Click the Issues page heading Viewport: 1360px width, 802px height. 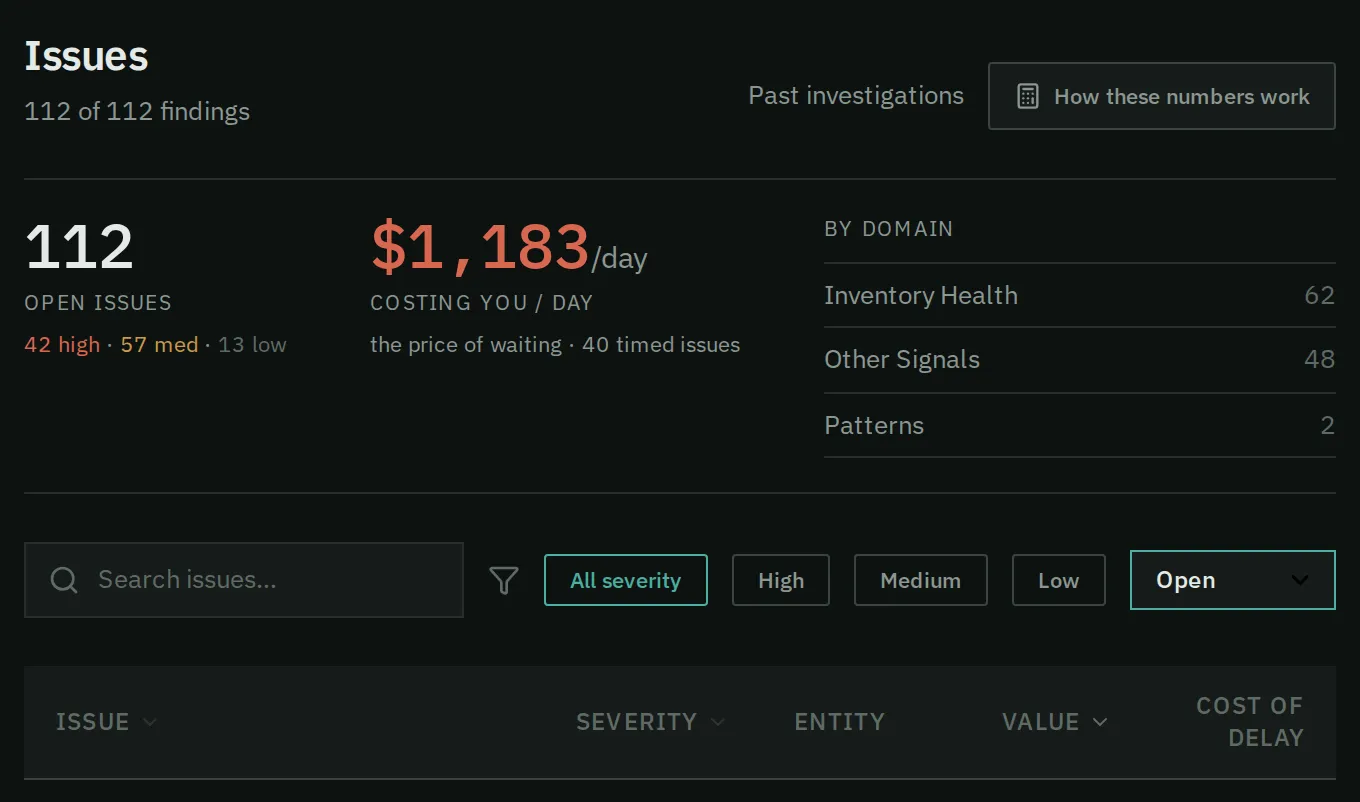tap(87, 56)
